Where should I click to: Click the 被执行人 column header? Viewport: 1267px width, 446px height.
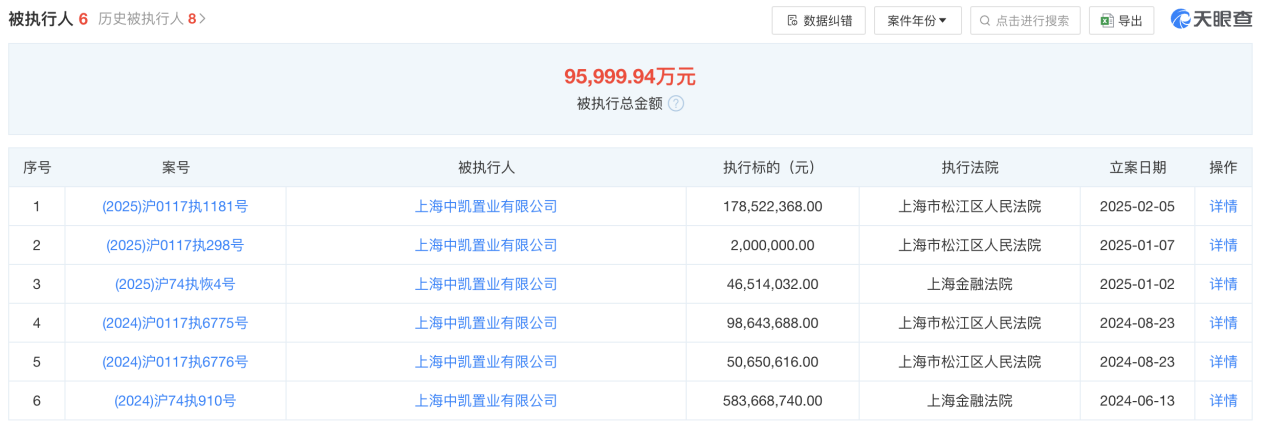point(486,167)
